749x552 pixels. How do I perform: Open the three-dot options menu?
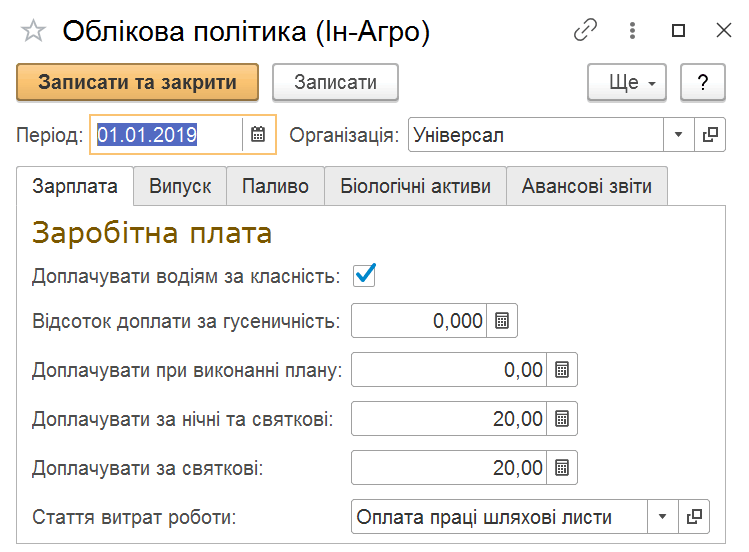pos(632,31)
